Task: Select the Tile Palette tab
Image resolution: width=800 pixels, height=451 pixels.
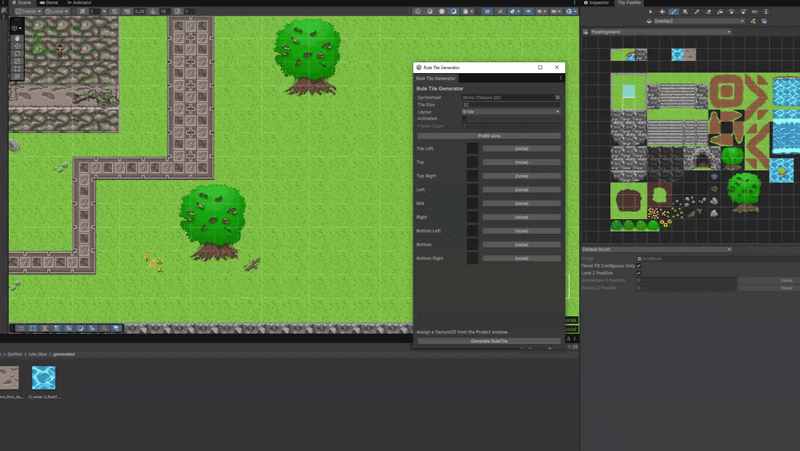Action: click(629, 3)
